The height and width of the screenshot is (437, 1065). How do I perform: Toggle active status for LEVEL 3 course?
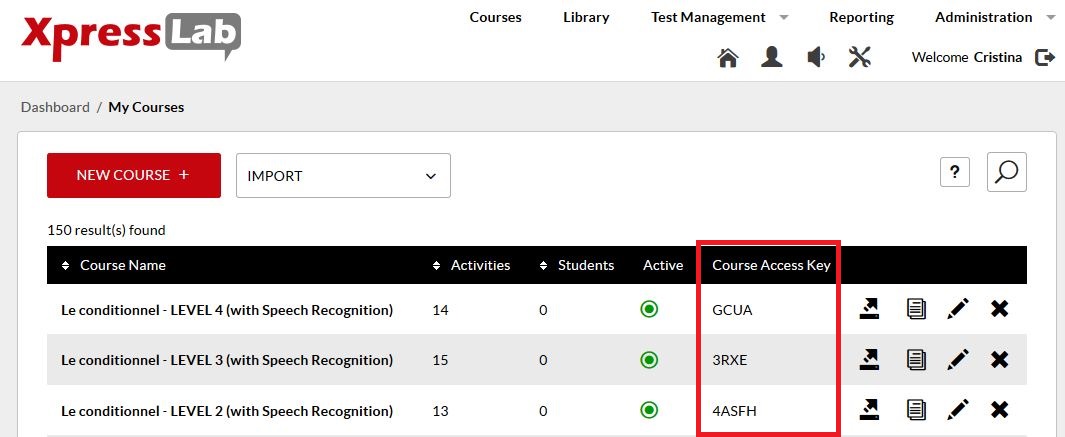[x=649, y=360]
